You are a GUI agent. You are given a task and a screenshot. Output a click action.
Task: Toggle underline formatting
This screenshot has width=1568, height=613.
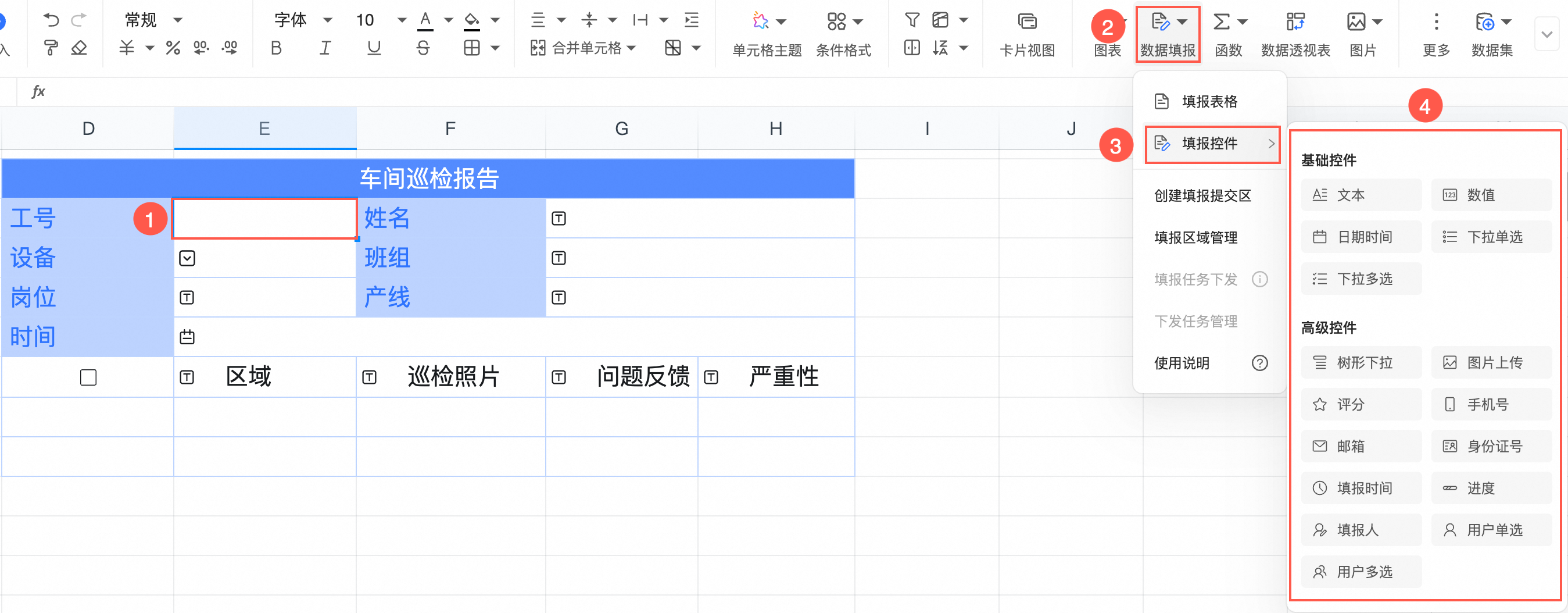[x=374, y=48]
